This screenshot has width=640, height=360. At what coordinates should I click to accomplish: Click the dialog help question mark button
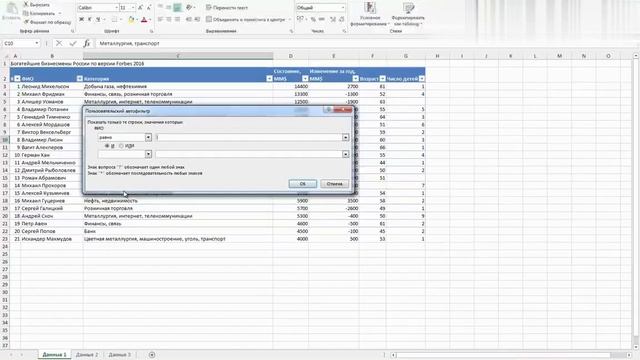click(328, 109)
